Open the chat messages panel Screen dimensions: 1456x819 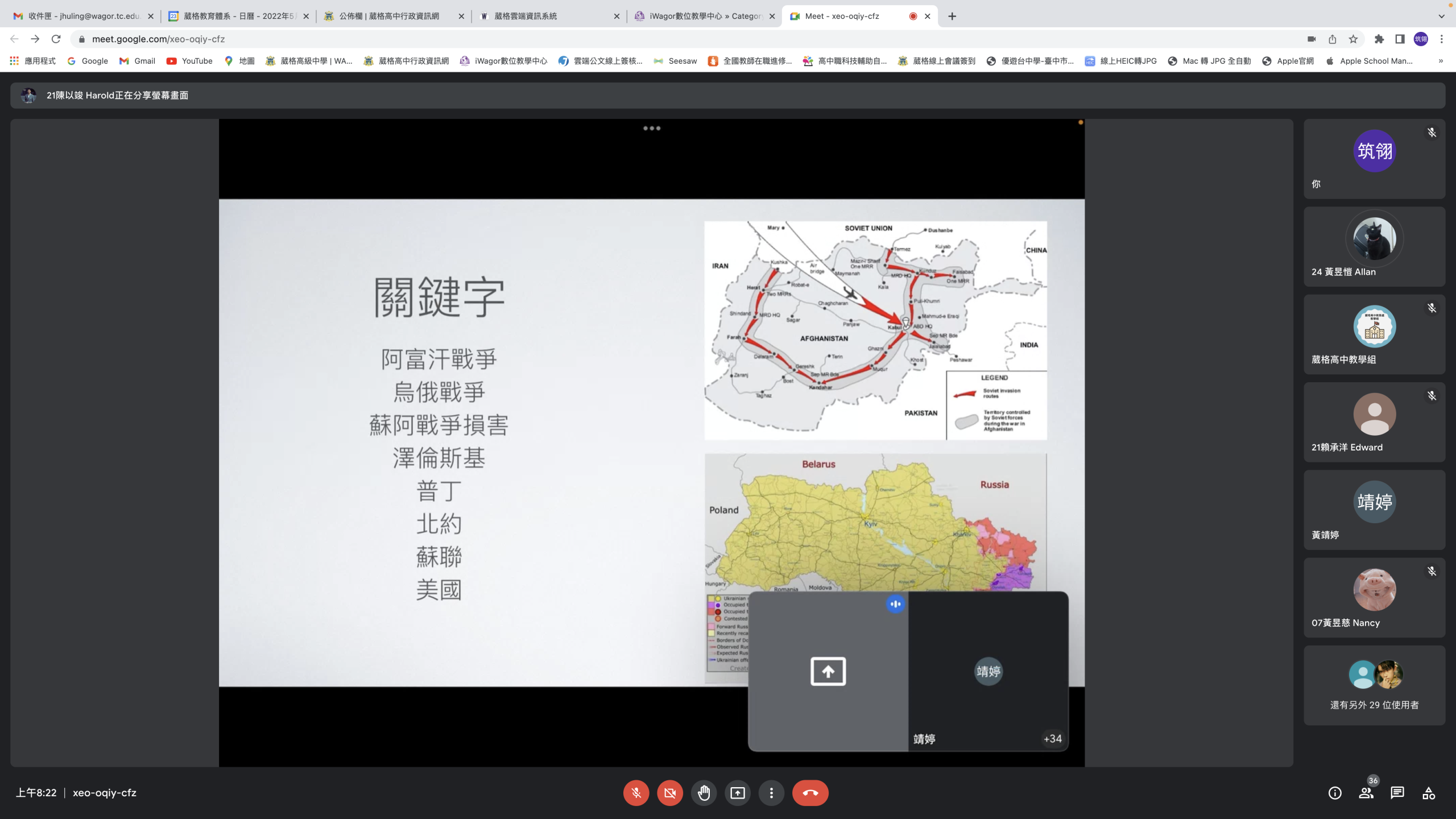pyautogui.click(x=1397, y=793)
